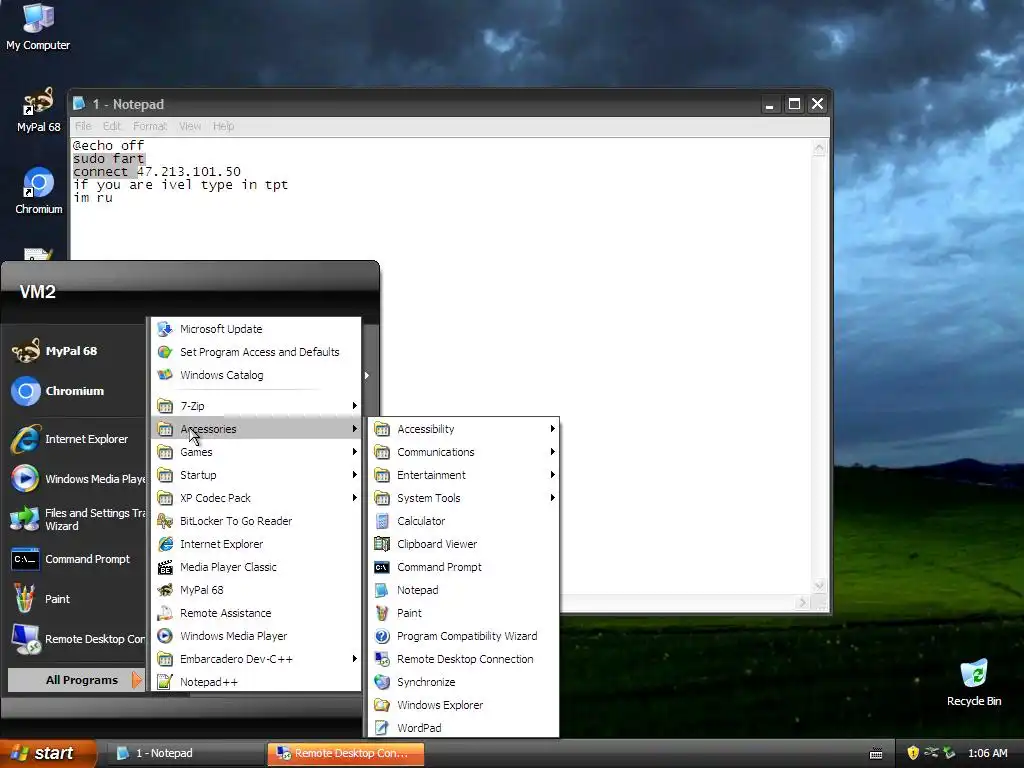Expand the Entertainment submenu
This screenshot has height=768, width=1024.
pyautogui.click(x=464, y=475)
